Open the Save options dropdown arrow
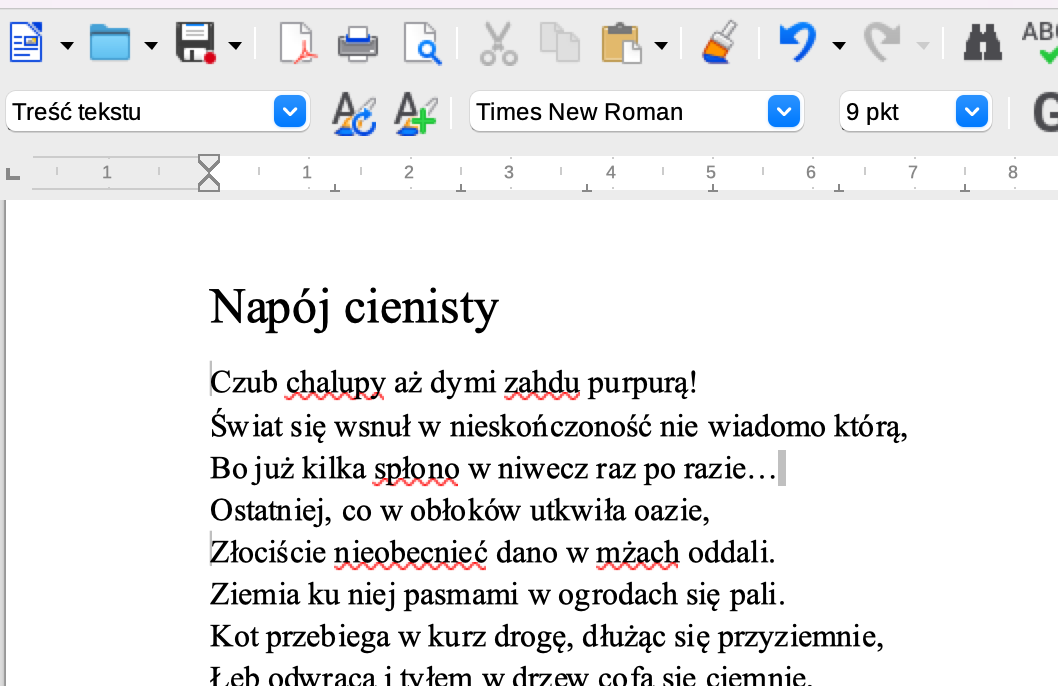The image size is (1058, 686). 235,46
